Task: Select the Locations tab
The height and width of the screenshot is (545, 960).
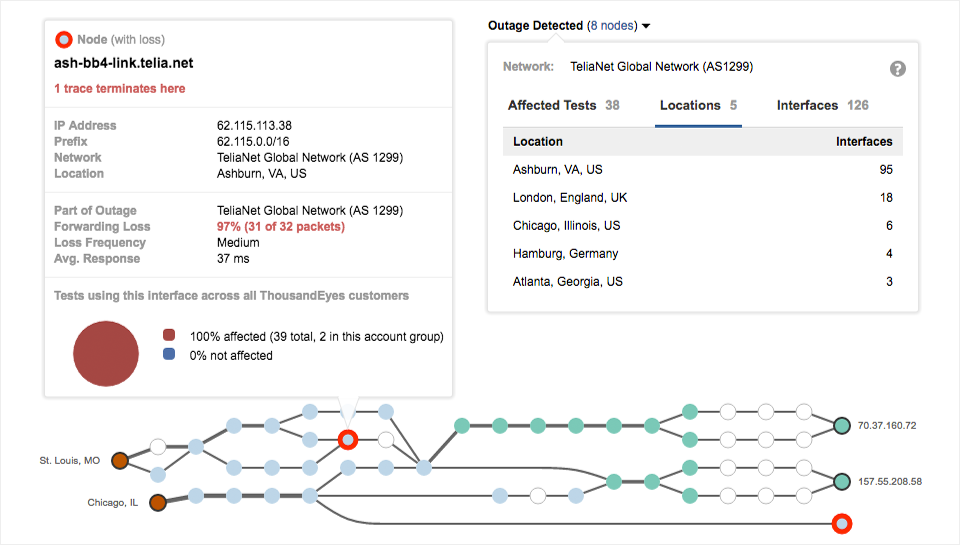Action: click(x=698, y=105)
